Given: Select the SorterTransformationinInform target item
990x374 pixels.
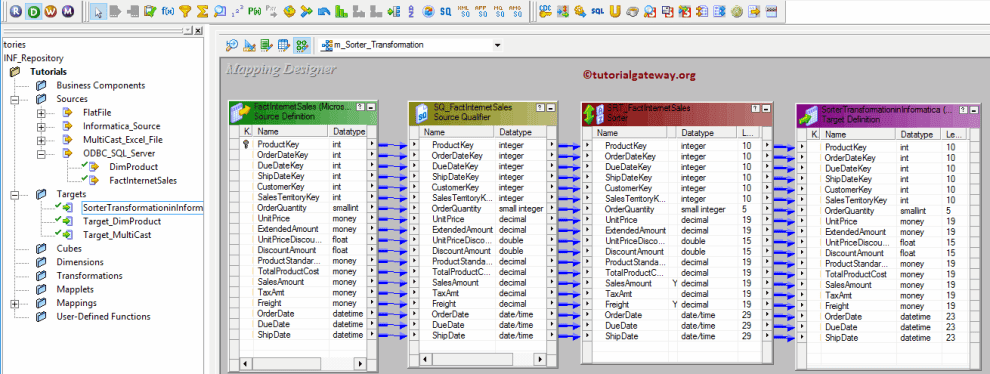Looking at the screenshot, I should pyautogui.click(x=142, y=208).
